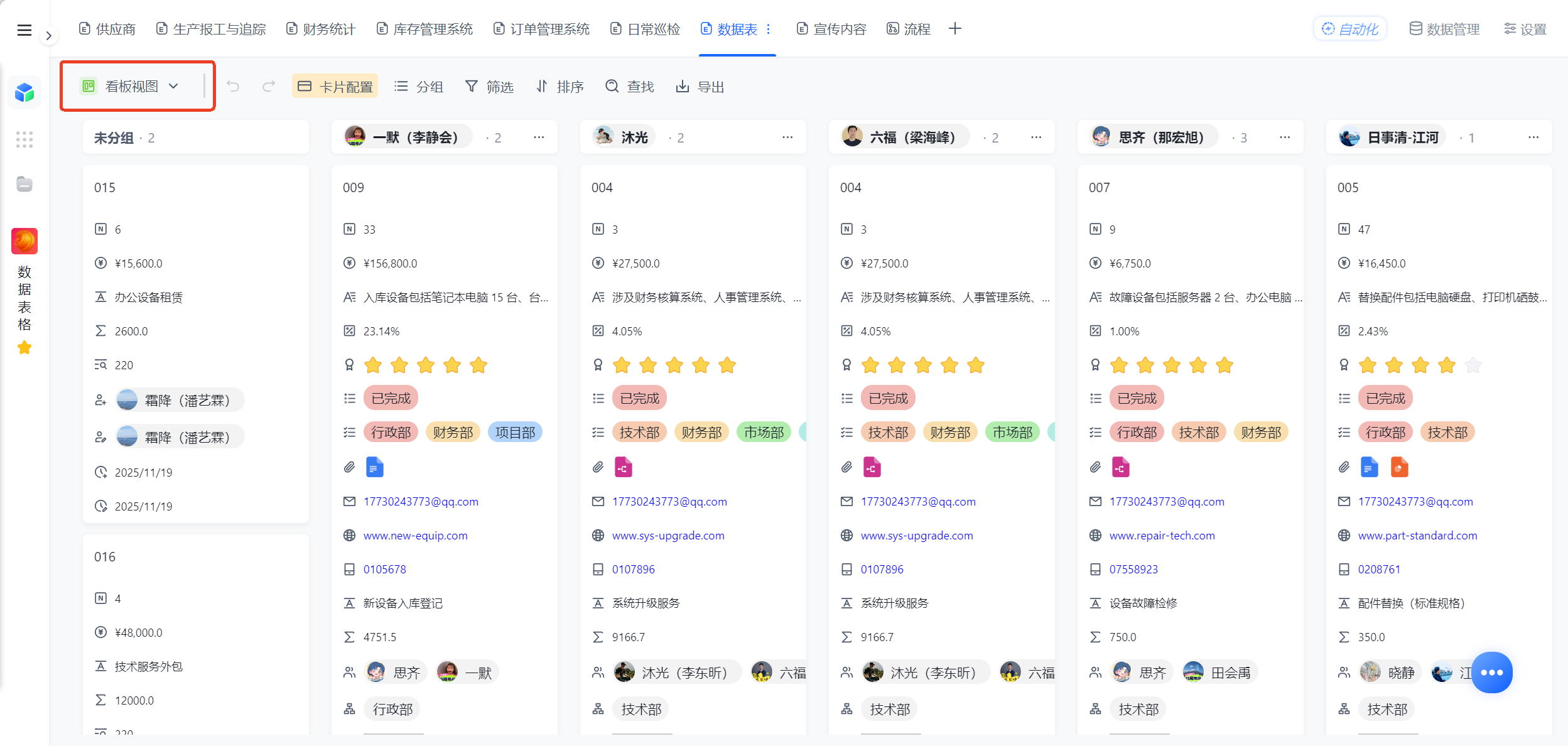This screenshot has width=1568, height=746.
Task: Open the more menu for 思齐（那宏旭）column
Action: tap(1285, 137)
